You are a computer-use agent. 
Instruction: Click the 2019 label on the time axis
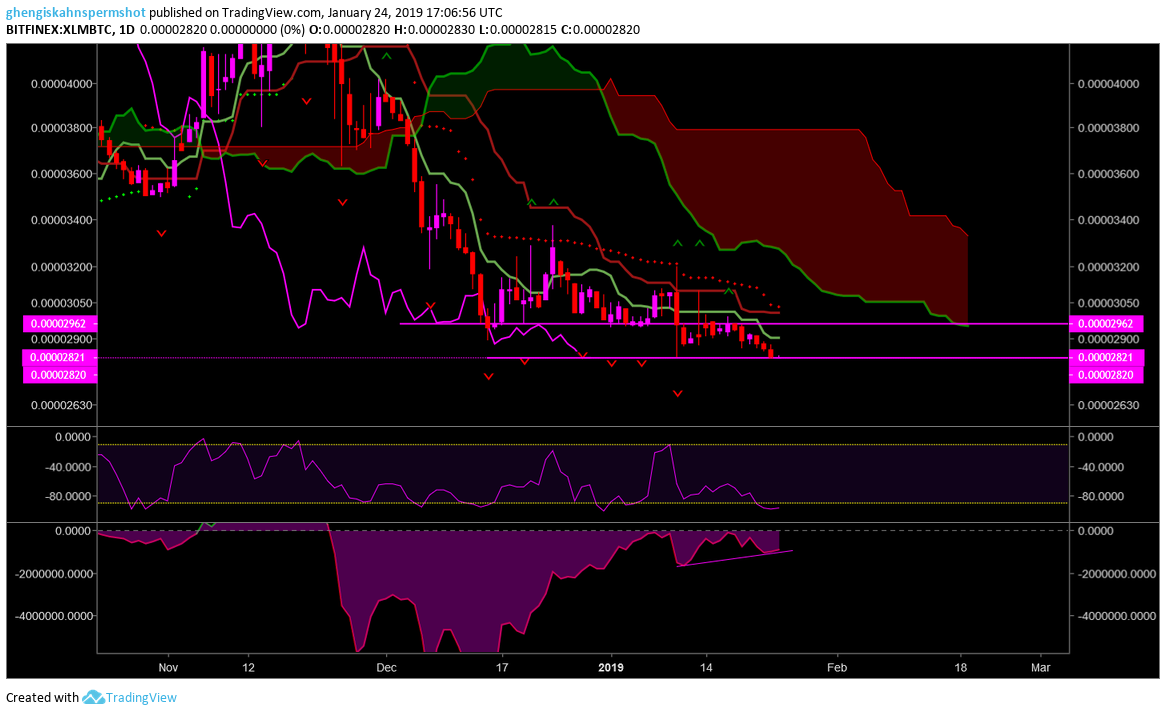(x=611, y=667)
